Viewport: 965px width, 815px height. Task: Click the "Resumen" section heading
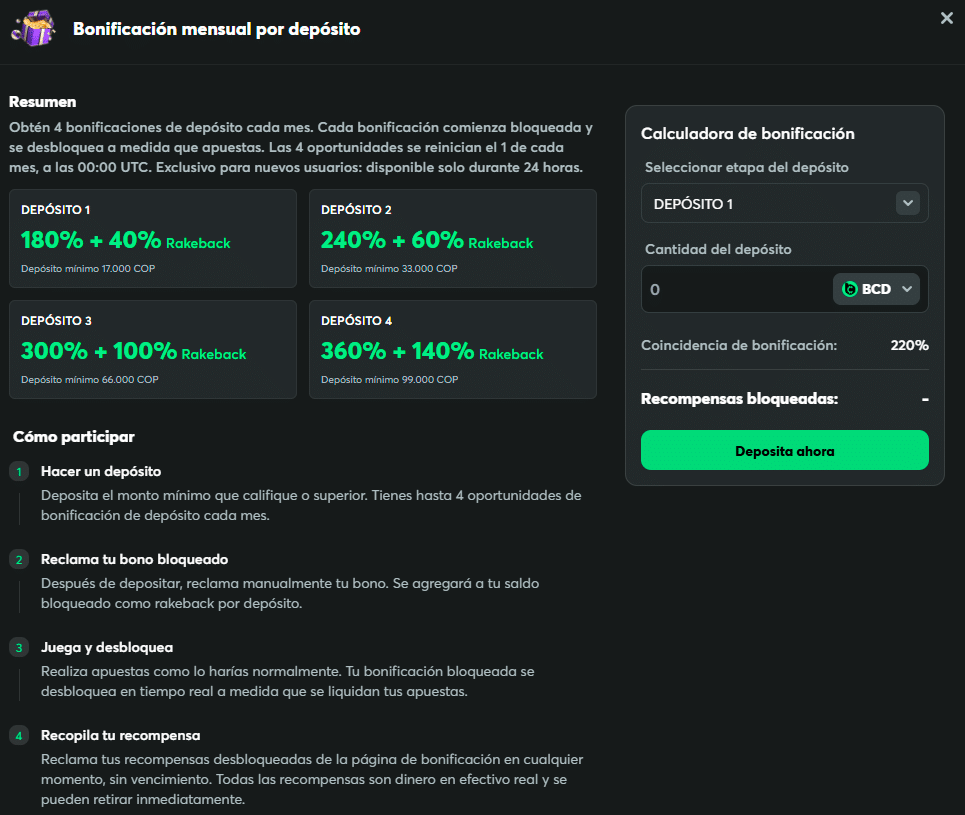[x=42, y=102]
